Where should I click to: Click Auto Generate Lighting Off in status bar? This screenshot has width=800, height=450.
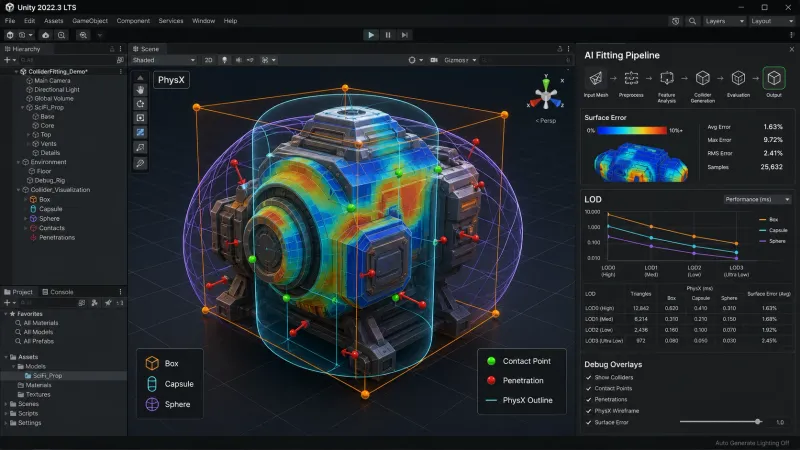tap(752, 443)
